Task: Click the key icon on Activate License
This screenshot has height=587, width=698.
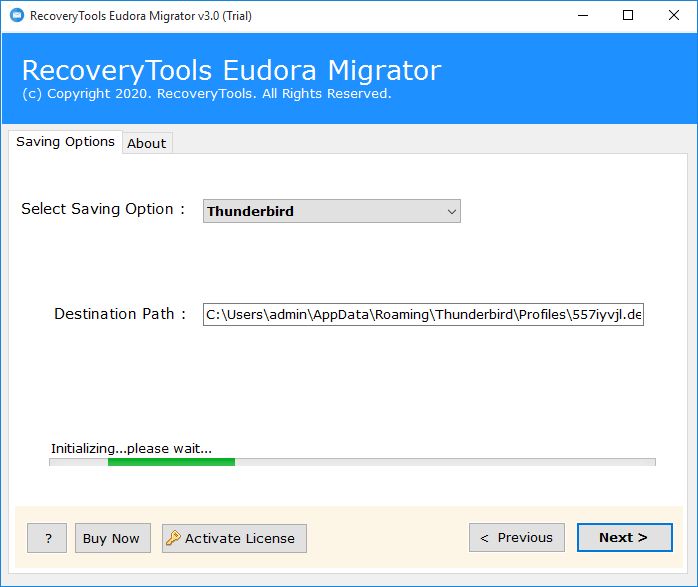Action: coord(173,538)
